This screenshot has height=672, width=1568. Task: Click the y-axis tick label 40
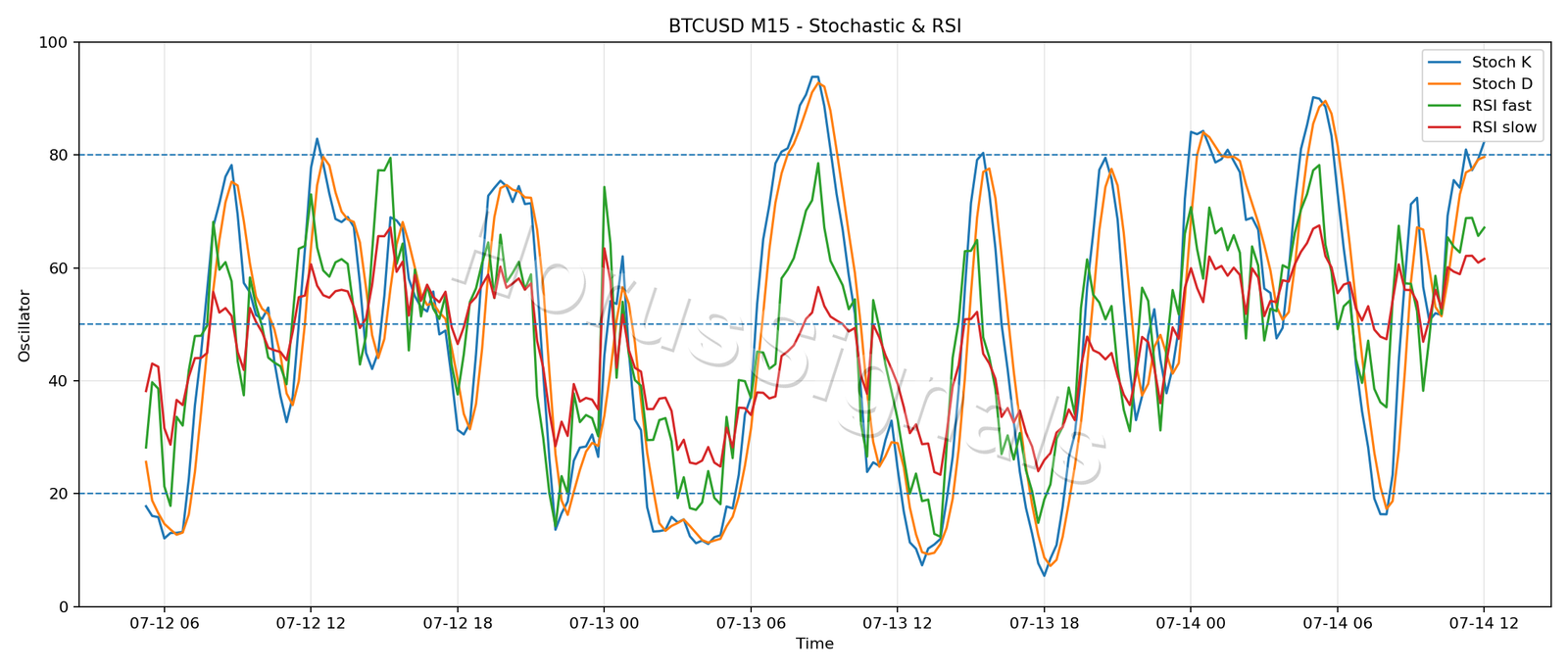(59, 381)
